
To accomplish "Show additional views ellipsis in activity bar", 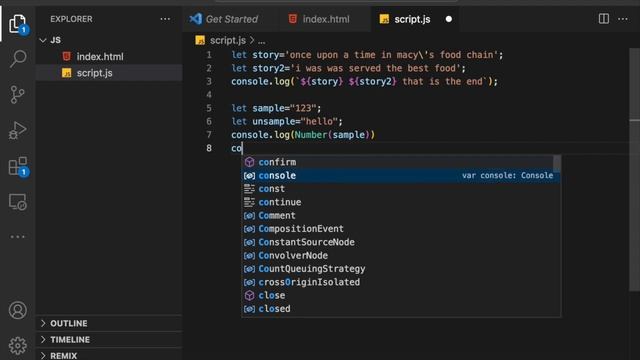I will click(x=18, y=237).
